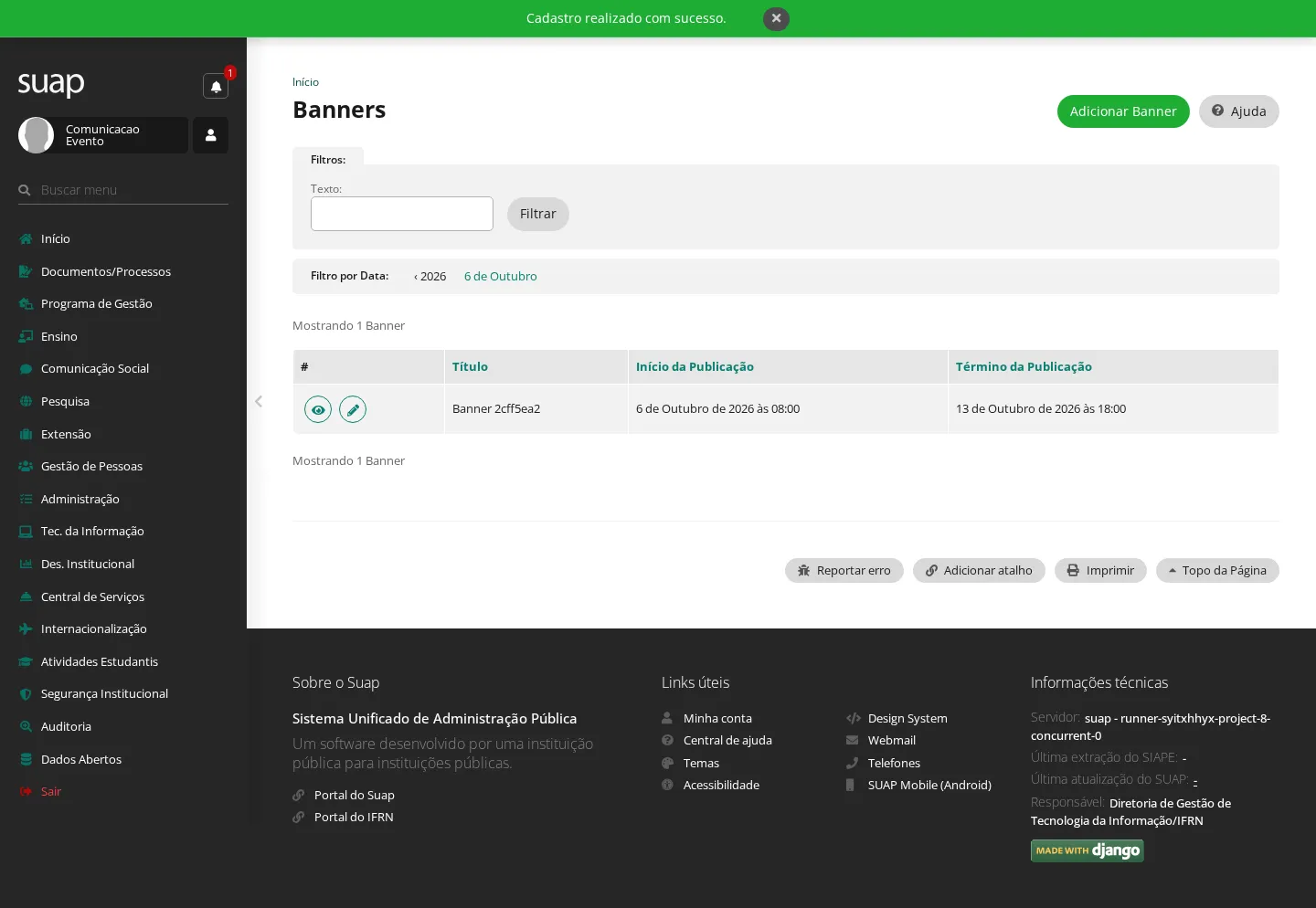Click the Made with Django badge
The height and width of the screenshot is (908, 1316).
(1088, 850)
